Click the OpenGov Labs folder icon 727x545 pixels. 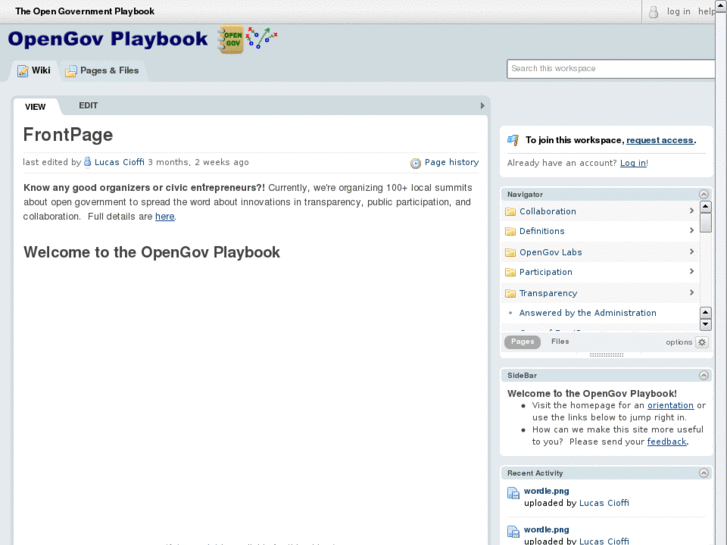(x=510, y=252)
